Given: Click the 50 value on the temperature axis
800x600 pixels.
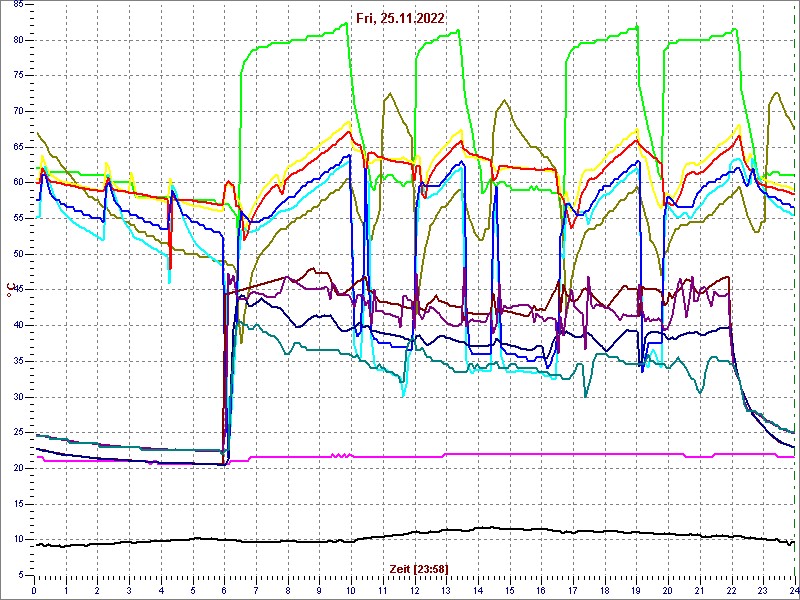Looking at the screenshot, I should [17, 254].
